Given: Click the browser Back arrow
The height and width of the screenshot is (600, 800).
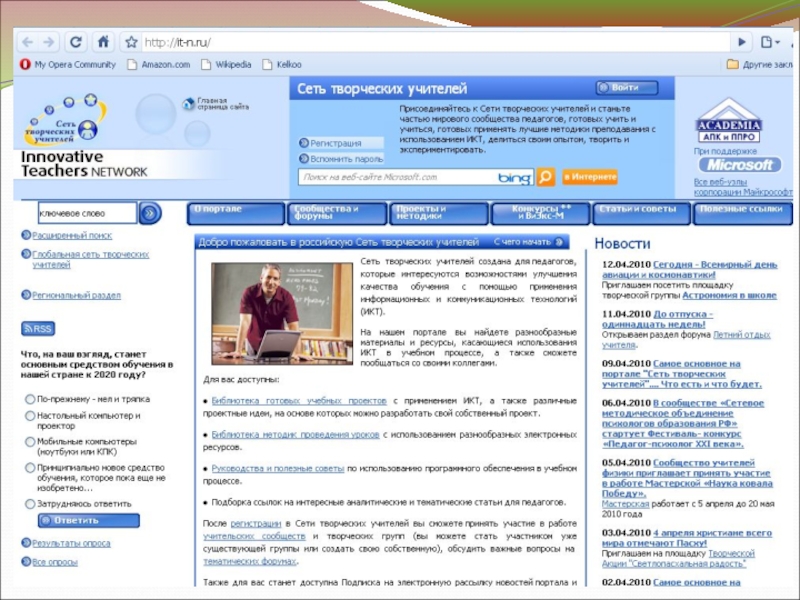Looking at the screenshot, I should click(27, 42).
